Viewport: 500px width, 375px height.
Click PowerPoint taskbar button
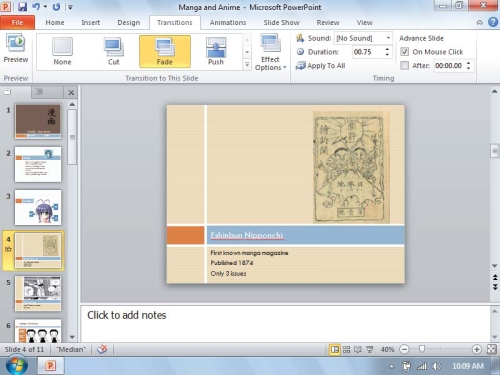(50, 366)
